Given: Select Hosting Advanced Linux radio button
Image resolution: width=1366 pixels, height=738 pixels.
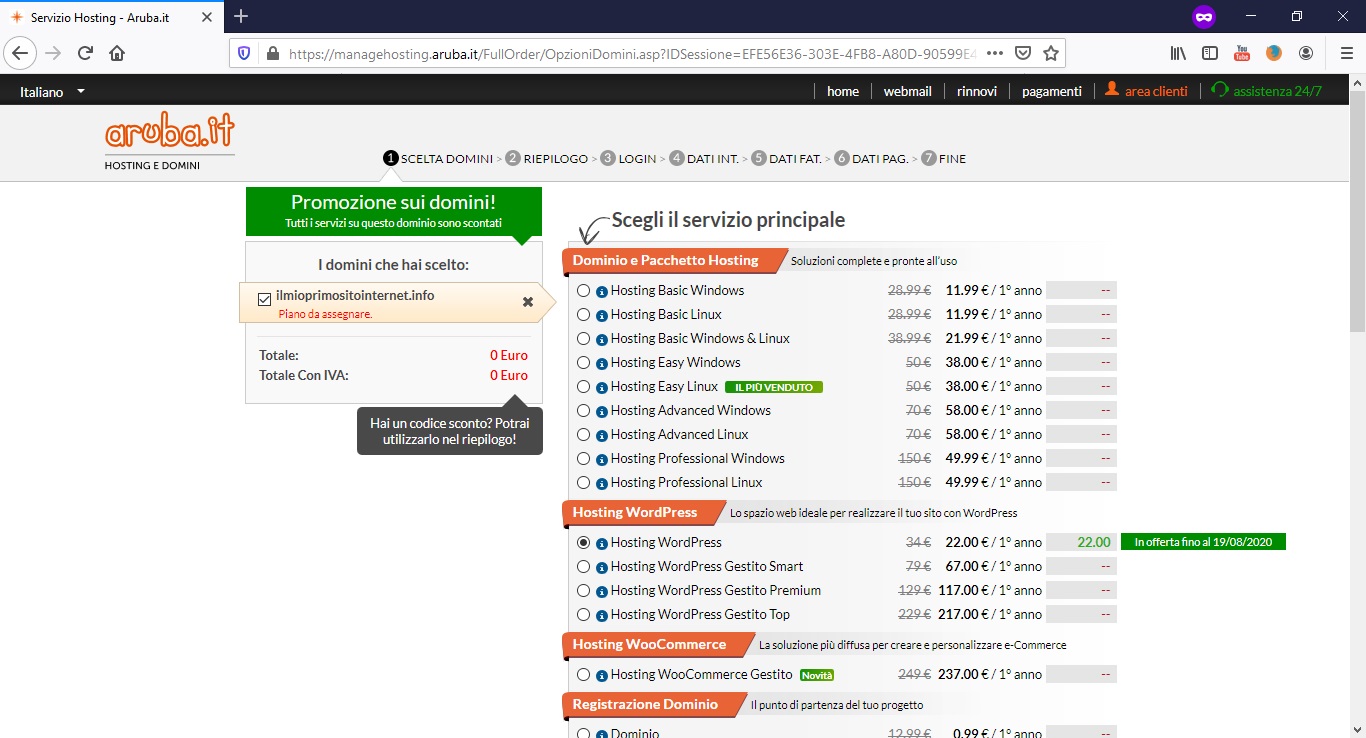Looking at the screenshot, I should [x=584, y=434].
